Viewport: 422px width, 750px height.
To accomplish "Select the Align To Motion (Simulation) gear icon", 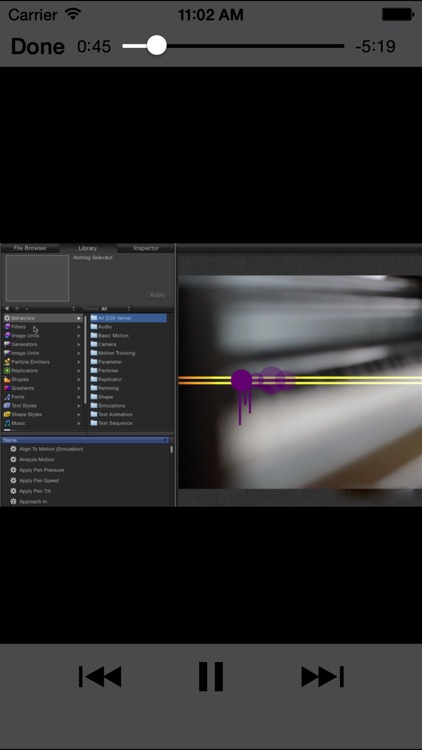I will coord(13,449).
